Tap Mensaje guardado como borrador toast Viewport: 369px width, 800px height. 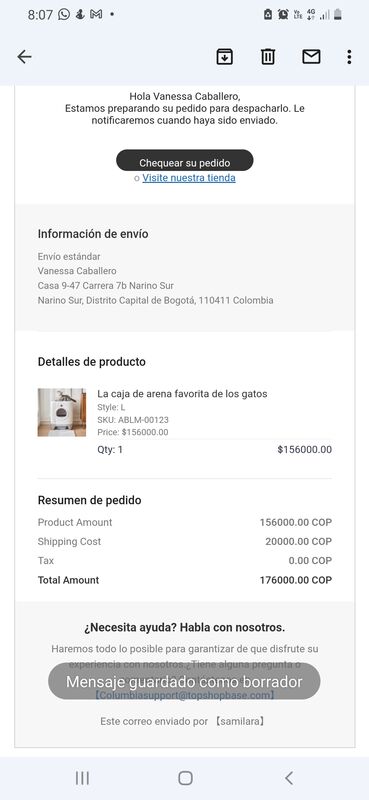click(x=184, y=682)
